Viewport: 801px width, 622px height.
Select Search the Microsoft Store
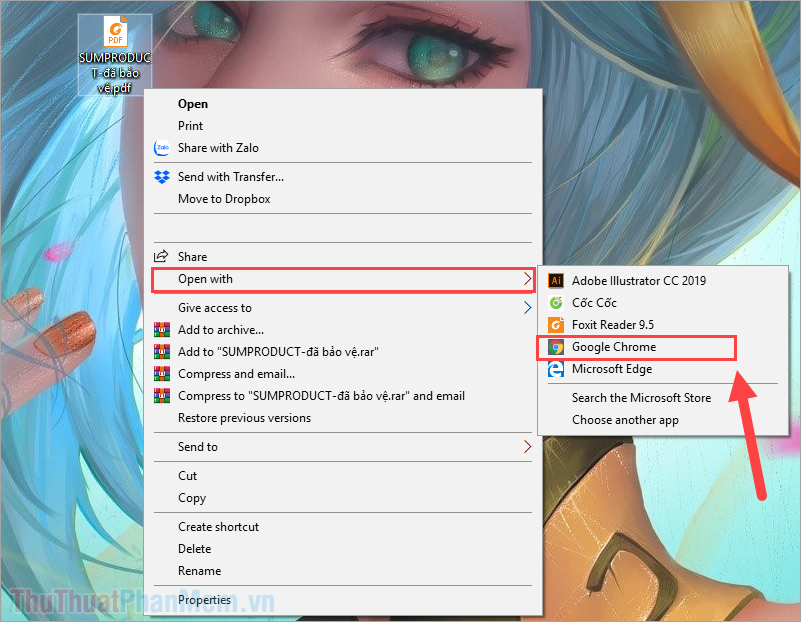tap(663, 398)
